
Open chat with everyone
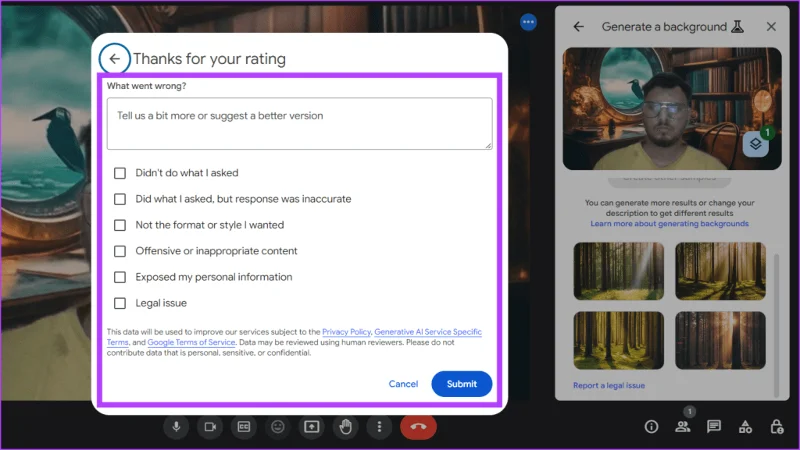(x=714, y=427)
